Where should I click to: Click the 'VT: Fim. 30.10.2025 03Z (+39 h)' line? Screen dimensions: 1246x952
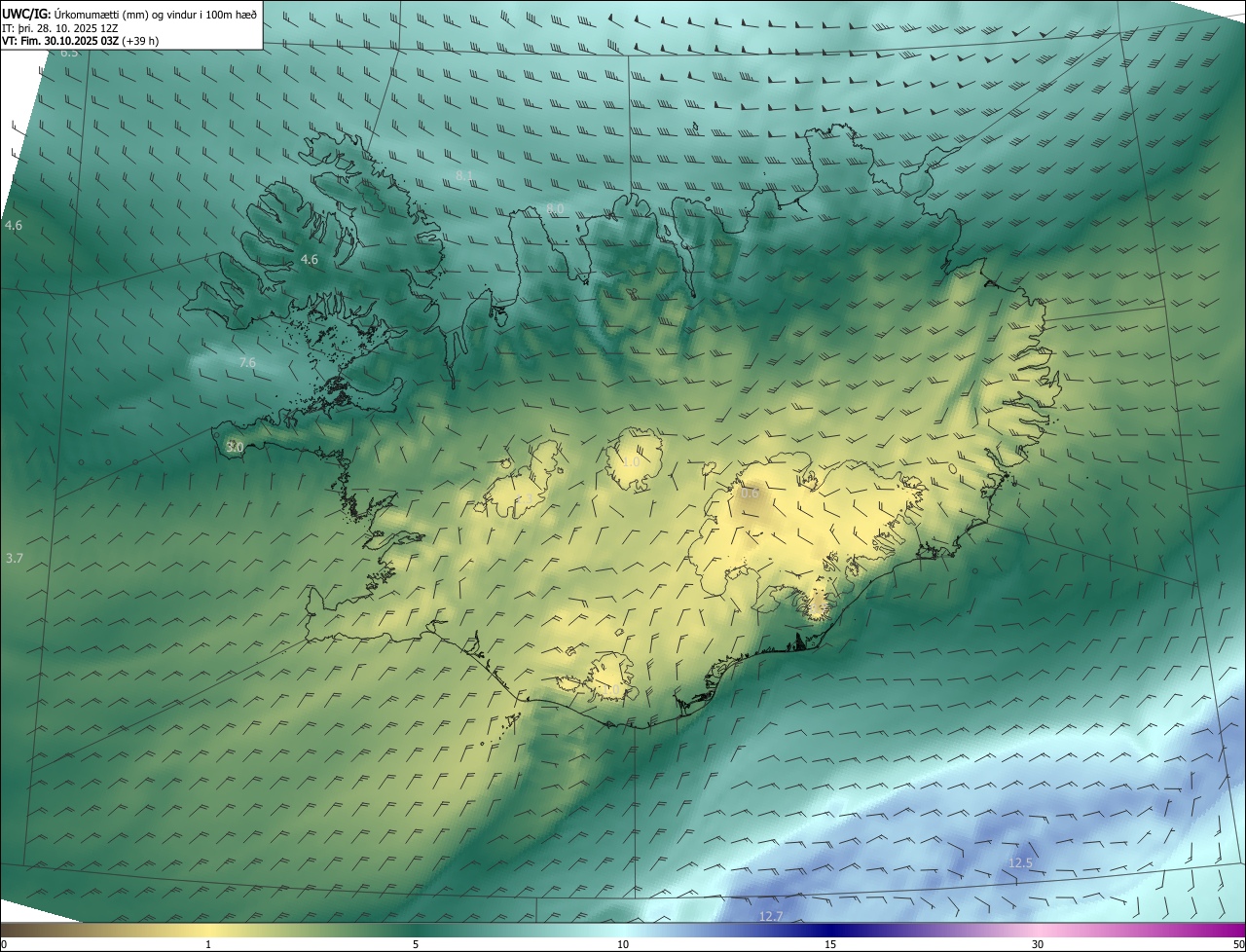[81, 41]
